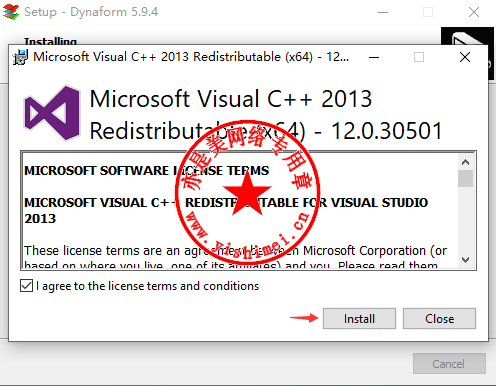The image size is (496, 386).
Task: Uncheck I agree to license terms checkbox
Action: tap(26, 286)
